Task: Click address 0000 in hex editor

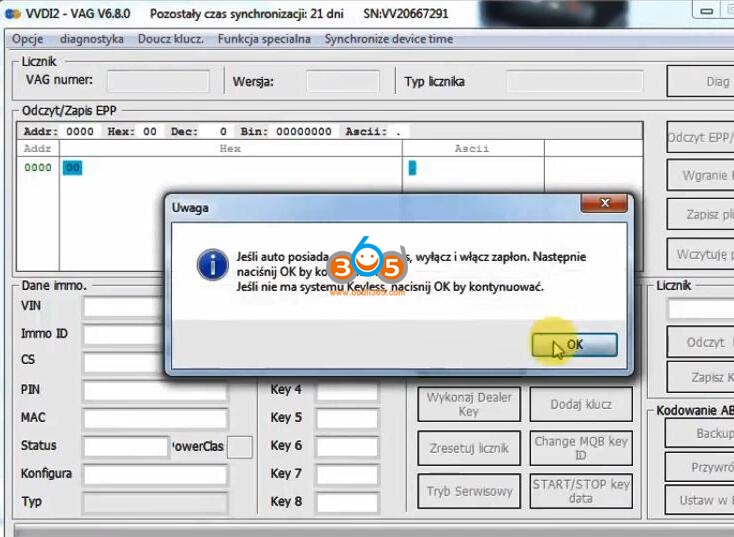Action: pos(38,168)
